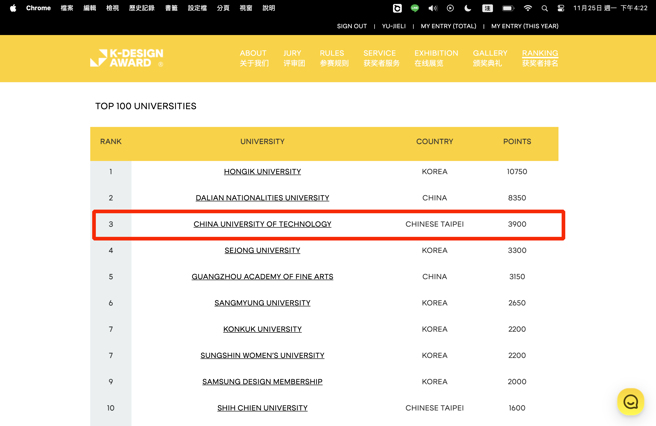Open the Chrome 歷史記錄 menu
Image resolution: width=656 pixels, height=426 pixels.
click(x=141, y=8)
